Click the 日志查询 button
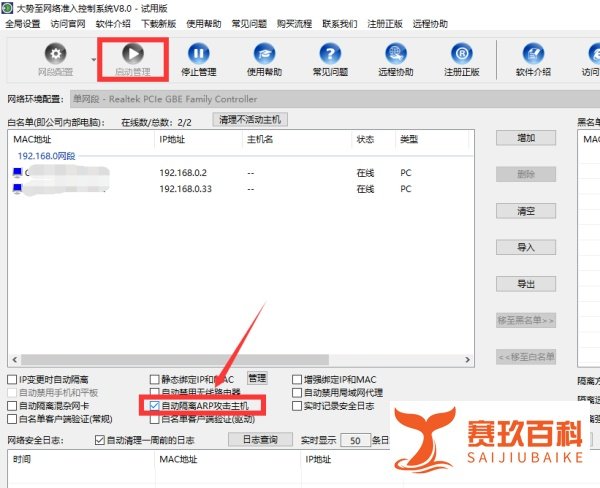The width and height of the screenshot is (600, 488). pyautogui.click(x=261, y=439)
